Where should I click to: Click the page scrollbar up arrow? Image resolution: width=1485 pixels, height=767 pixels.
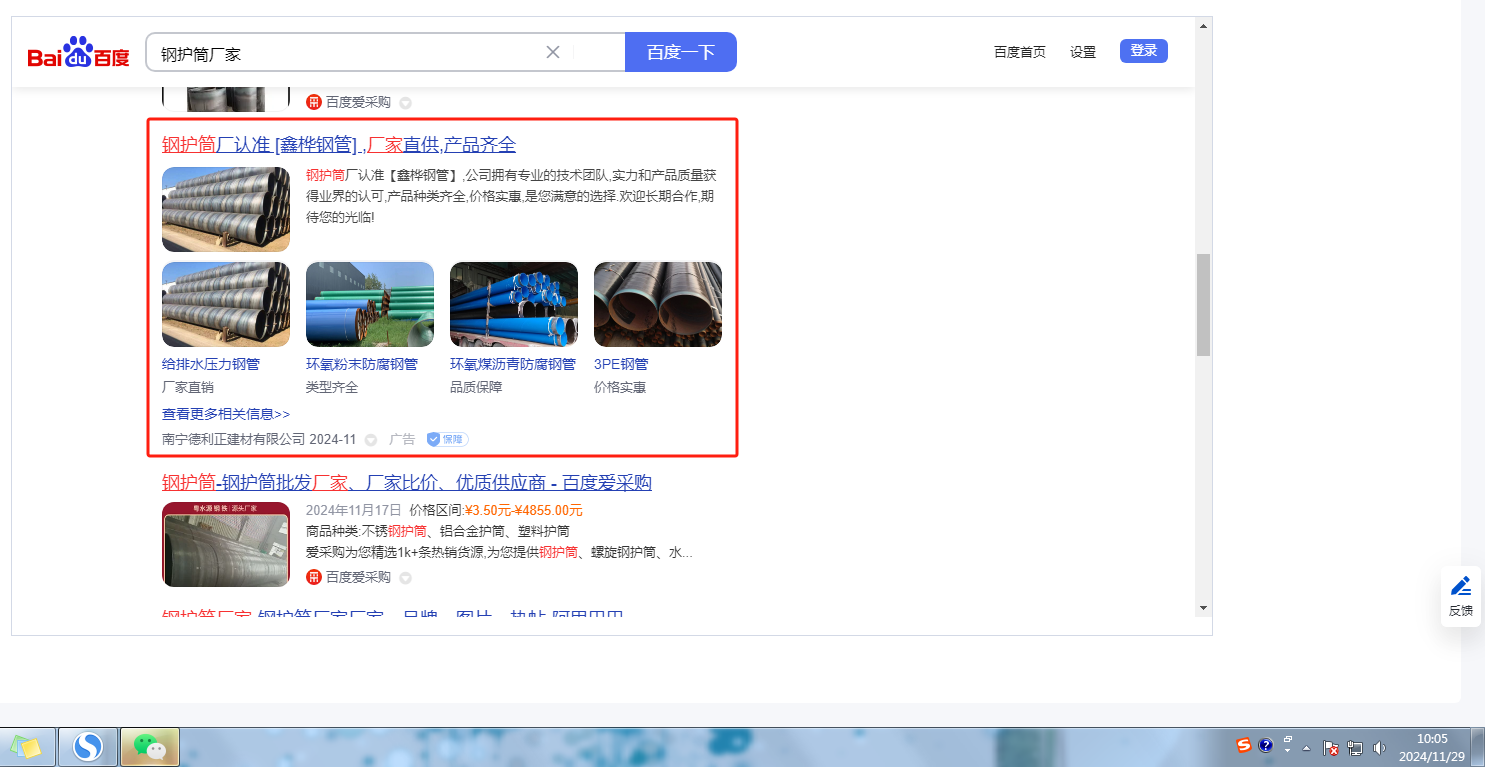(x=1204, y=25)
